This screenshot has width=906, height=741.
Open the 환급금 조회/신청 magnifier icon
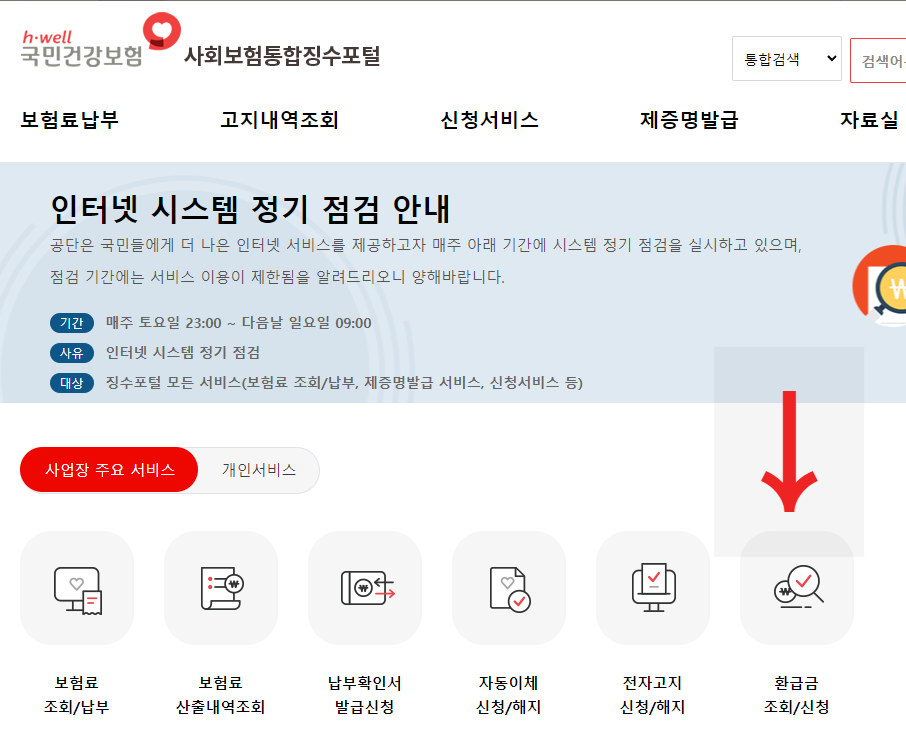(797, 588)
